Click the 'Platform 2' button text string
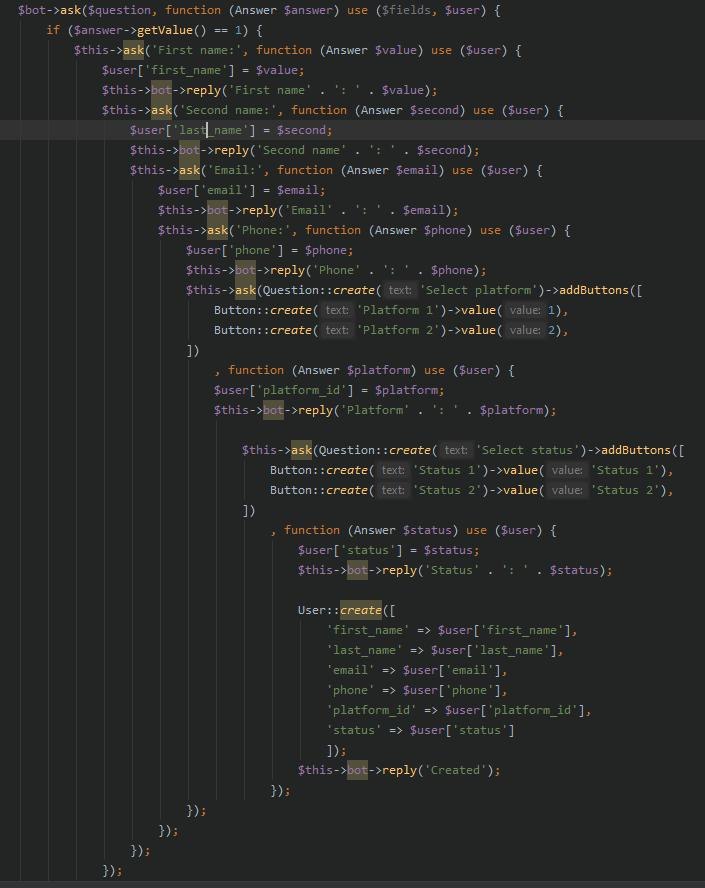The image size is (705, 888). pos(398,330)
